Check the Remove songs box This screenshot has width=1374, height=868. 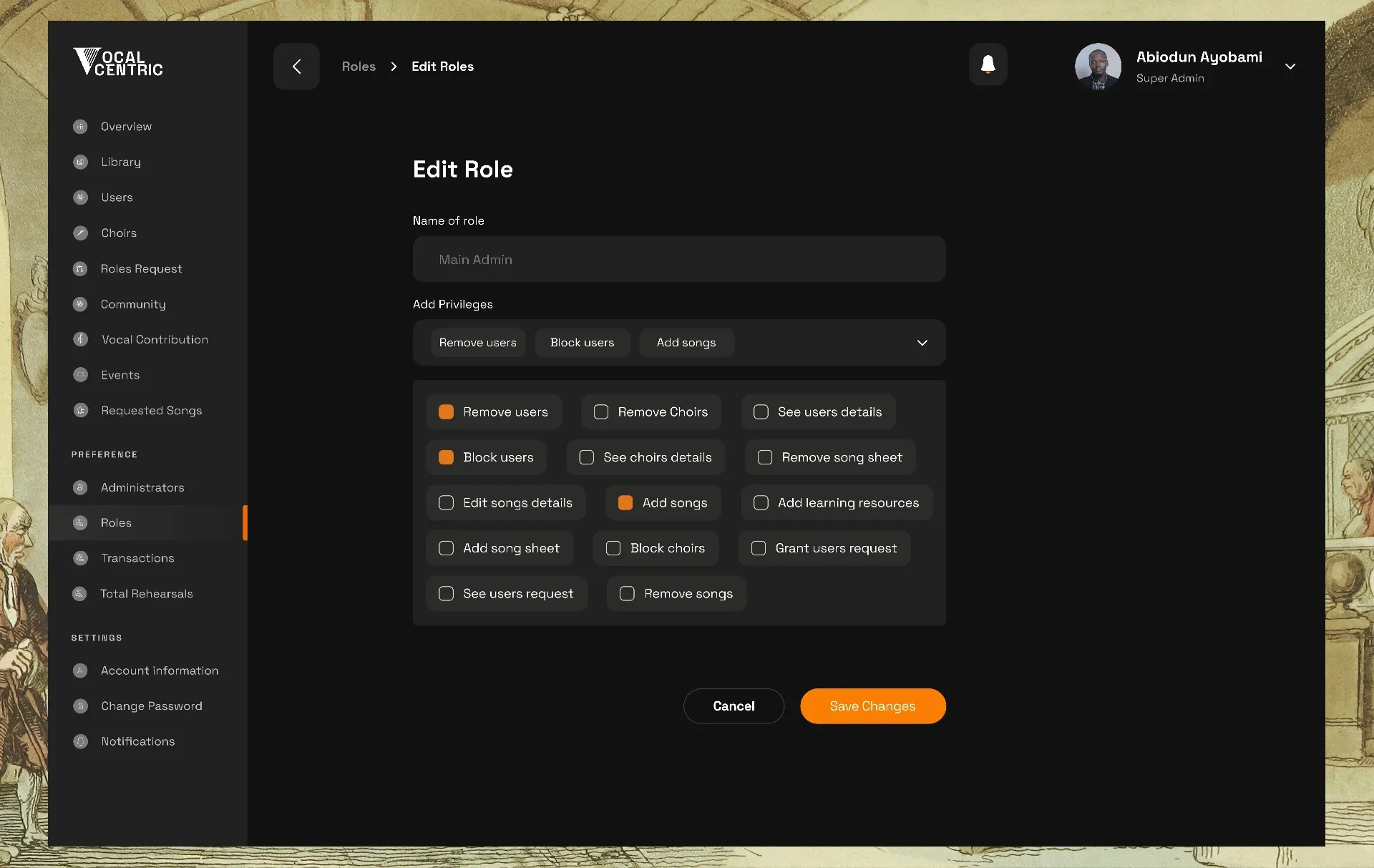pyautogui.click(x=627, y=593)
